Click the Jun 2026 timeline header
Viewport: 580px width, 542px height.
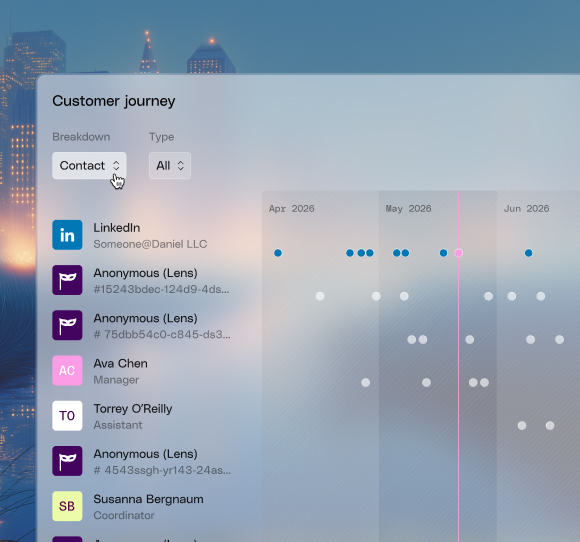pyautogui.click(x=526, y=209)
